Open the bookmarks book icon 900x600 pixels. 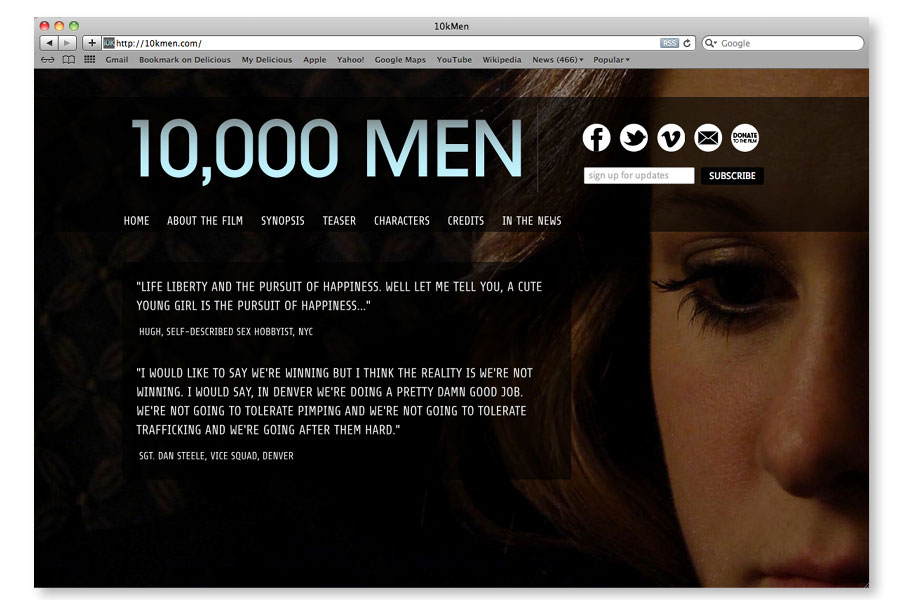[68, 60]
